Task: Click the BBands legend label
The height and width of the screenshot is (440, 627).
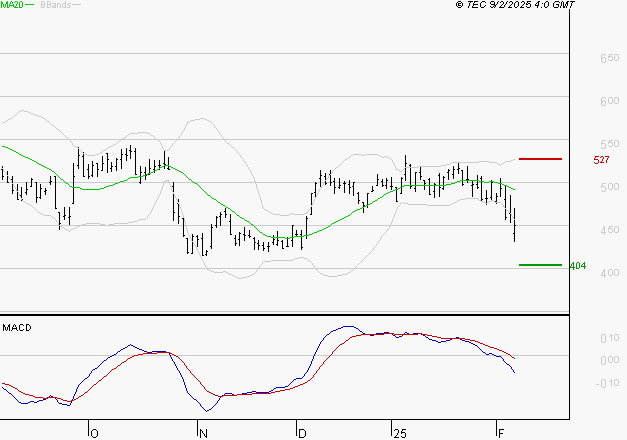Action: click(x=56, y=5)
